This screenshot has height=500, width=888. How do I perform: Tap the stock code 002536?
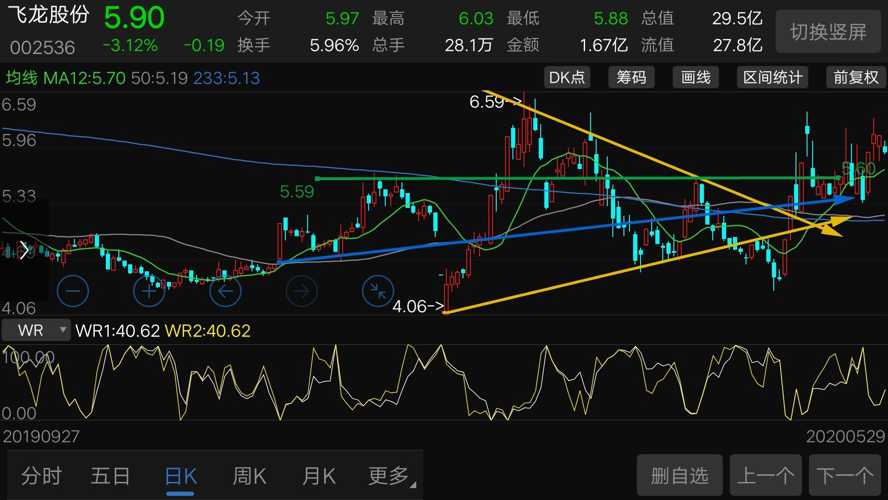42,47
